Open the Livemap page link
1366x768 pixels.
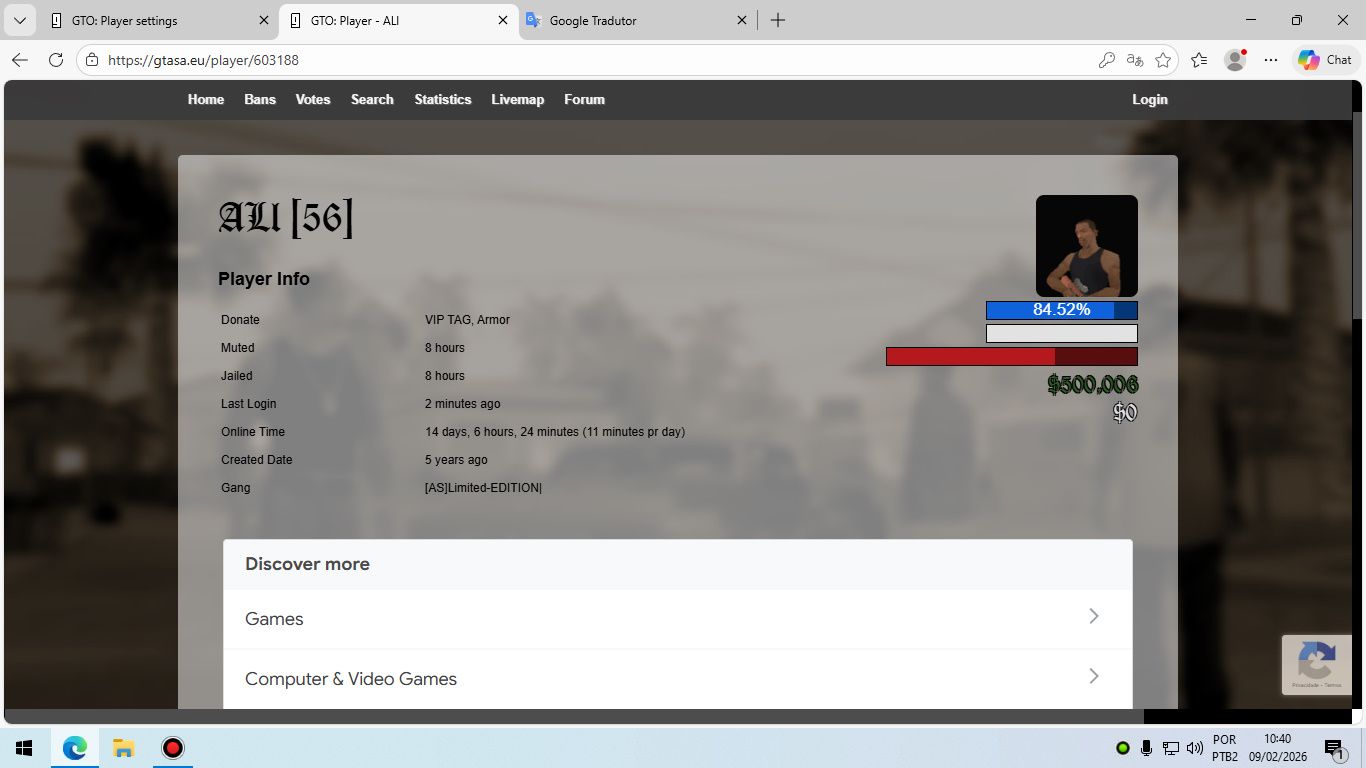click(x=517, y=100)
